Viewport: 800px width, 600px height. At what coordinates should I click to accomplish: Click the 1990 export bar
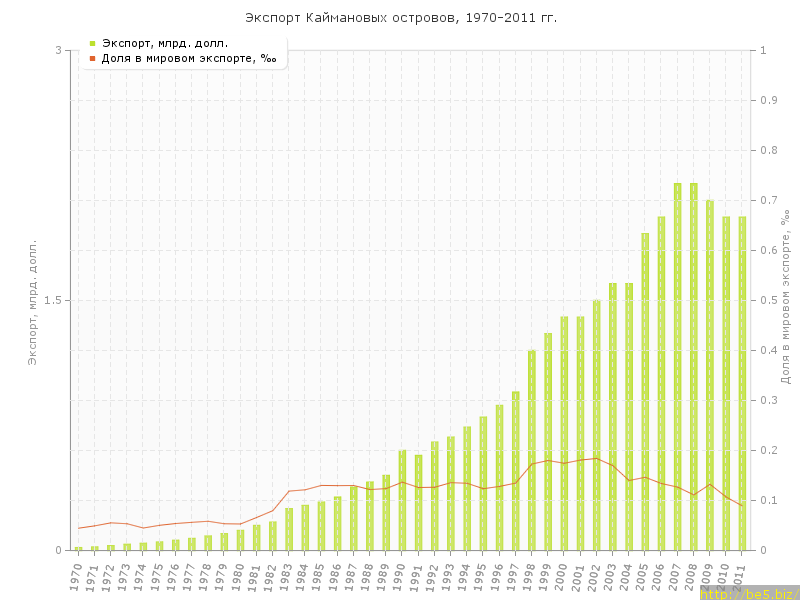402,500
